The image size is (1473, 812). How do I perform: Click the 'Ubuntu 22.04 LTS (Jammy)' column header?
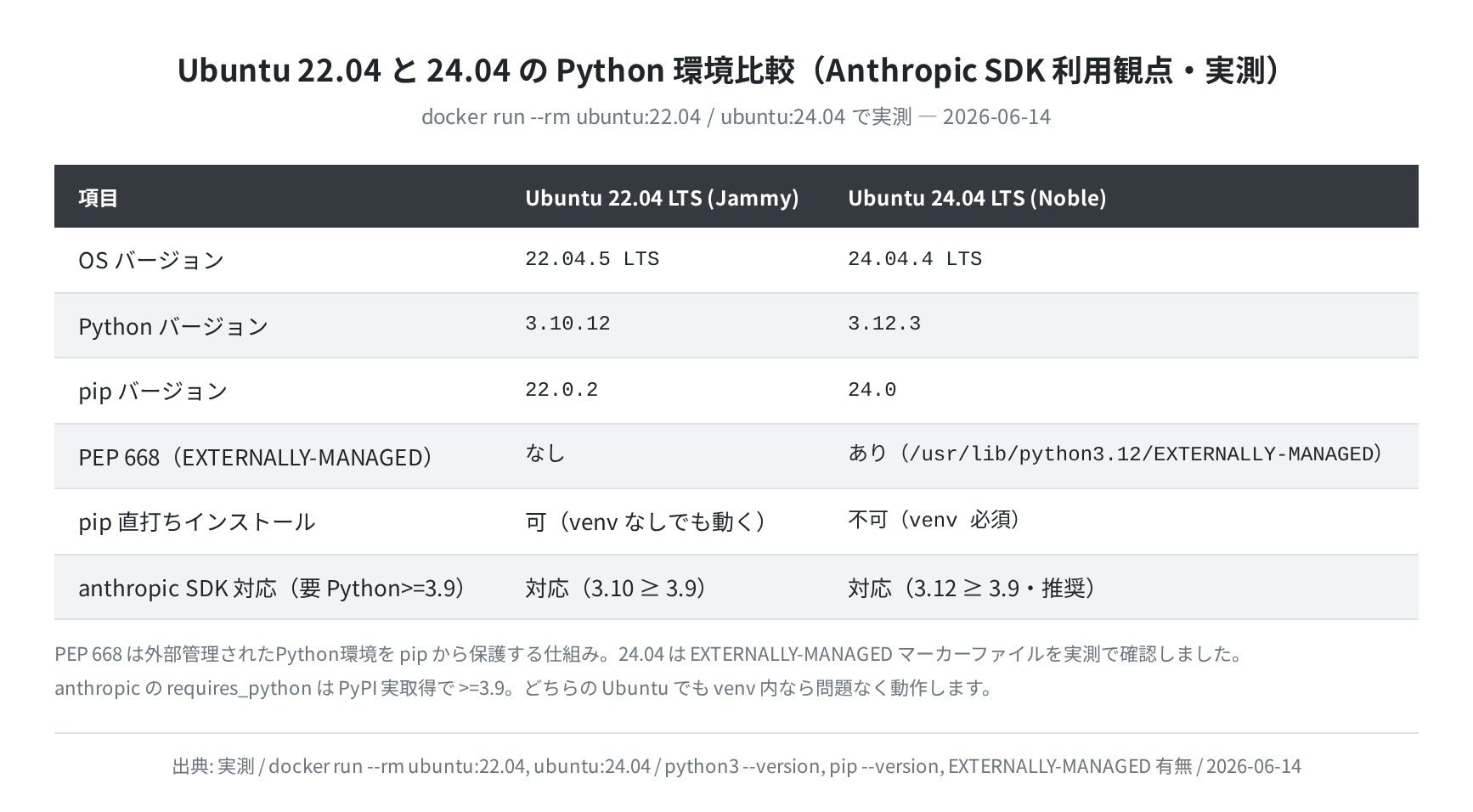662,197
